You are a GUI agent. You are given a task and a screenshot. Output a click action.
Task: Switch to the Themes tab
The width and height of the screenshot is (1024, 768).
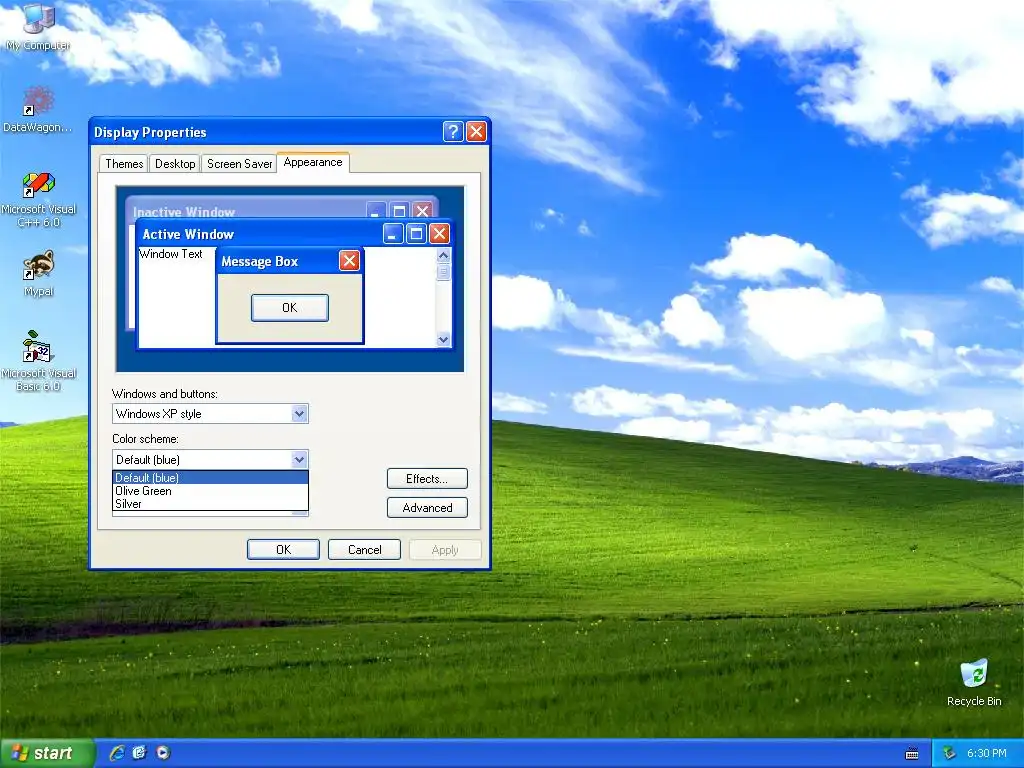[124, 164]
